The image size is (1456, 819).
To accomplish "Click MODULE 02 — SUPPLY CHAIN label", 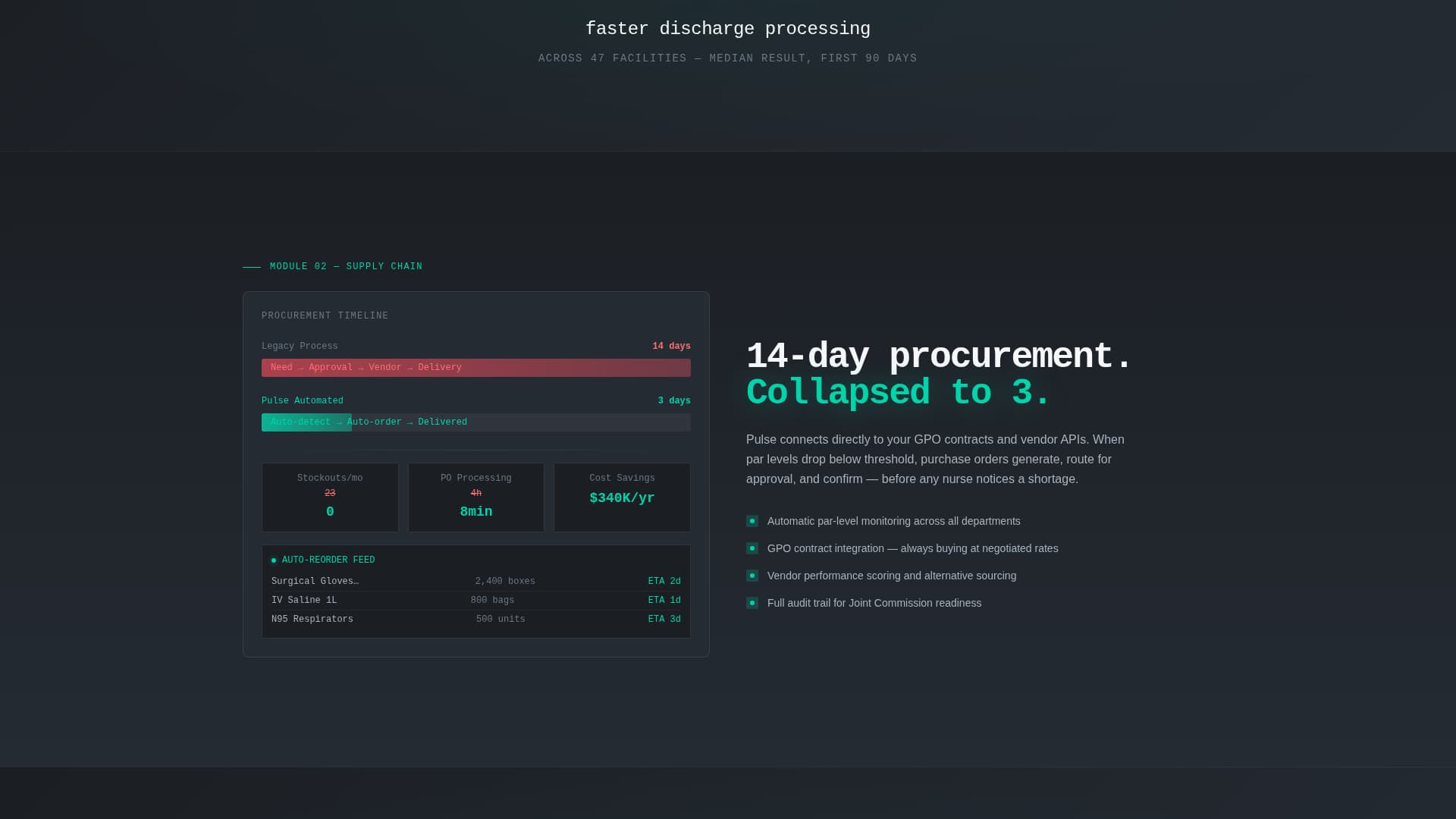I will 347,267.
